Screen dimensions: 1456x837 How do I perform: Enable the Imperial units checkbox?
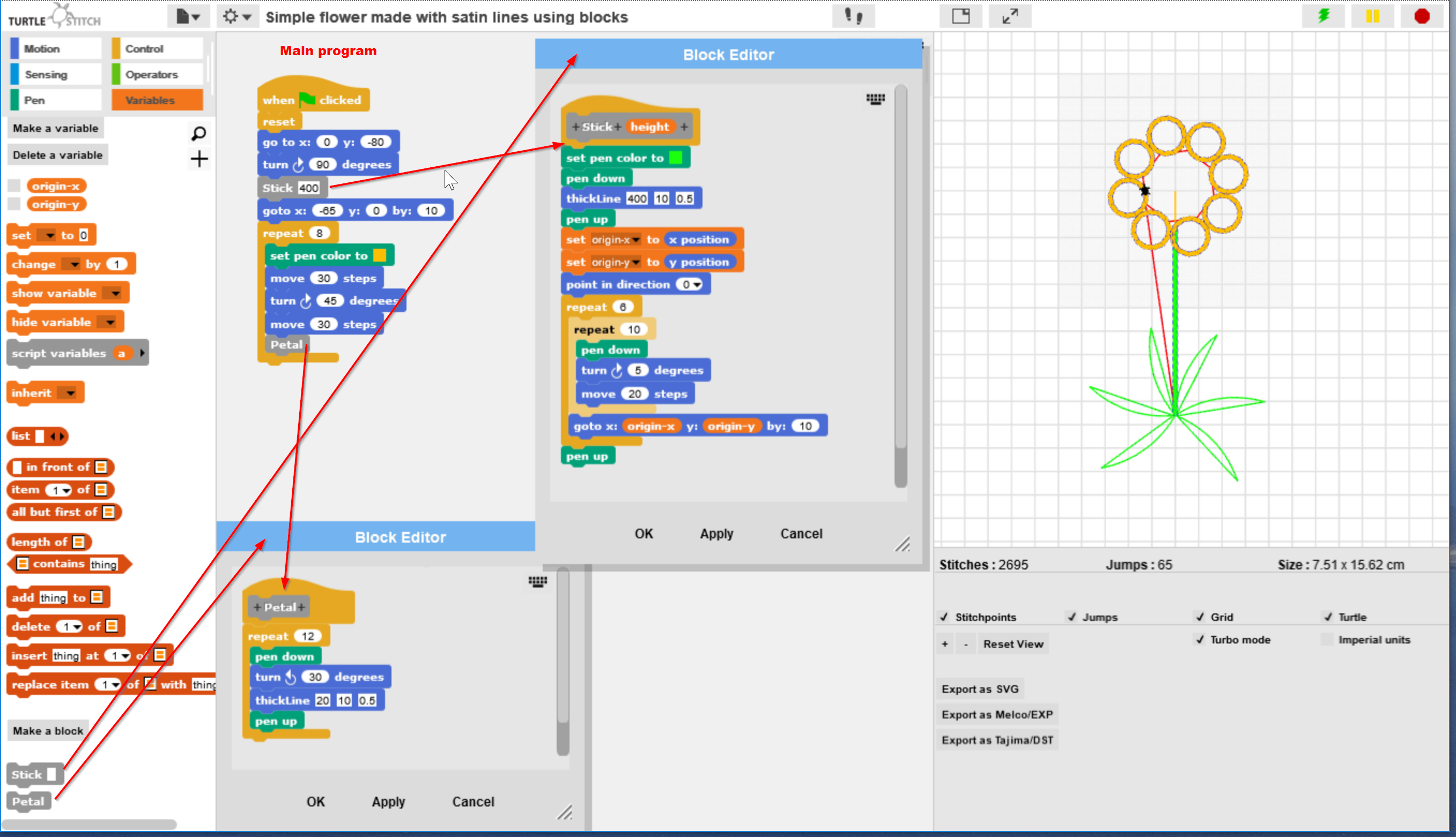click(x=1327, y=639)
